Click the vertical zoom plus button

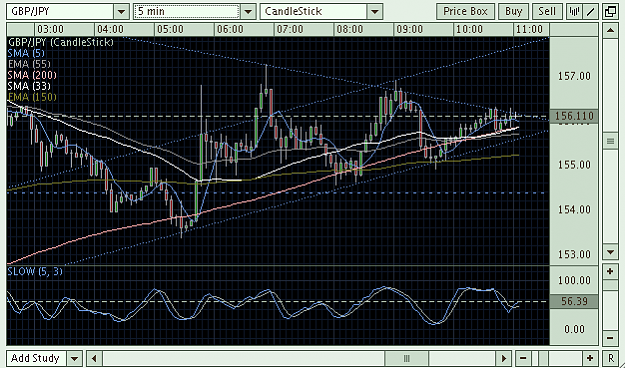click(x=610, y=272)
